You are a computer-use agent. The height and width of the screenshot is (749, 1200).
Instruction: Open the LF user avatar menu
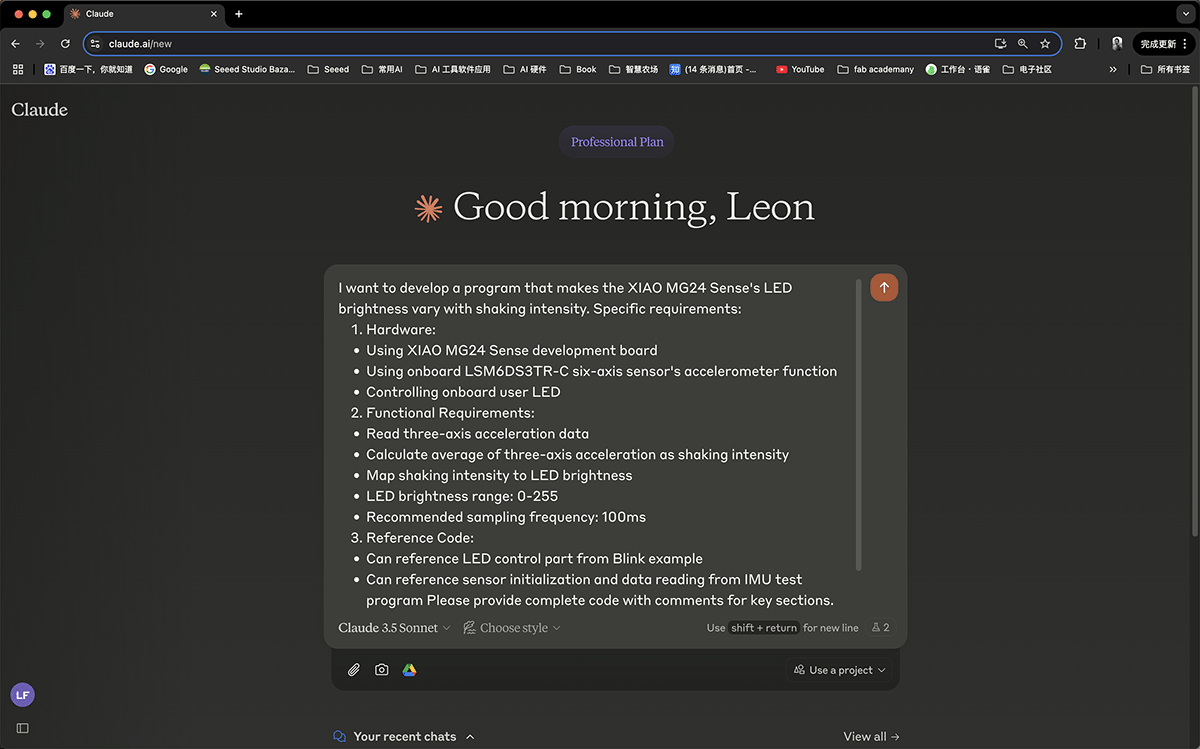click(x=22, y=694)
